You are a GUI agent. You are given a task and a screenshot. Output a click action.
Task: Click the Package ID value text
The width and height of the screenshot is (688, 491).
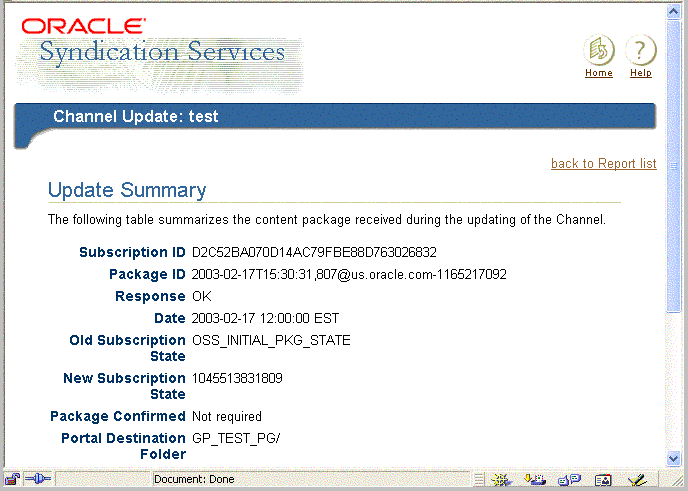(x=349, y=275)
